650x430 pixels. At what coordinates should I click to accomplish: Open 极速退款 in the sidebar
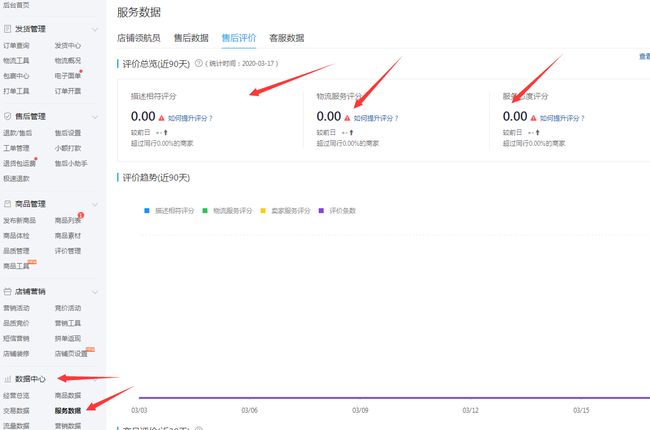click(x=16, y=178)
